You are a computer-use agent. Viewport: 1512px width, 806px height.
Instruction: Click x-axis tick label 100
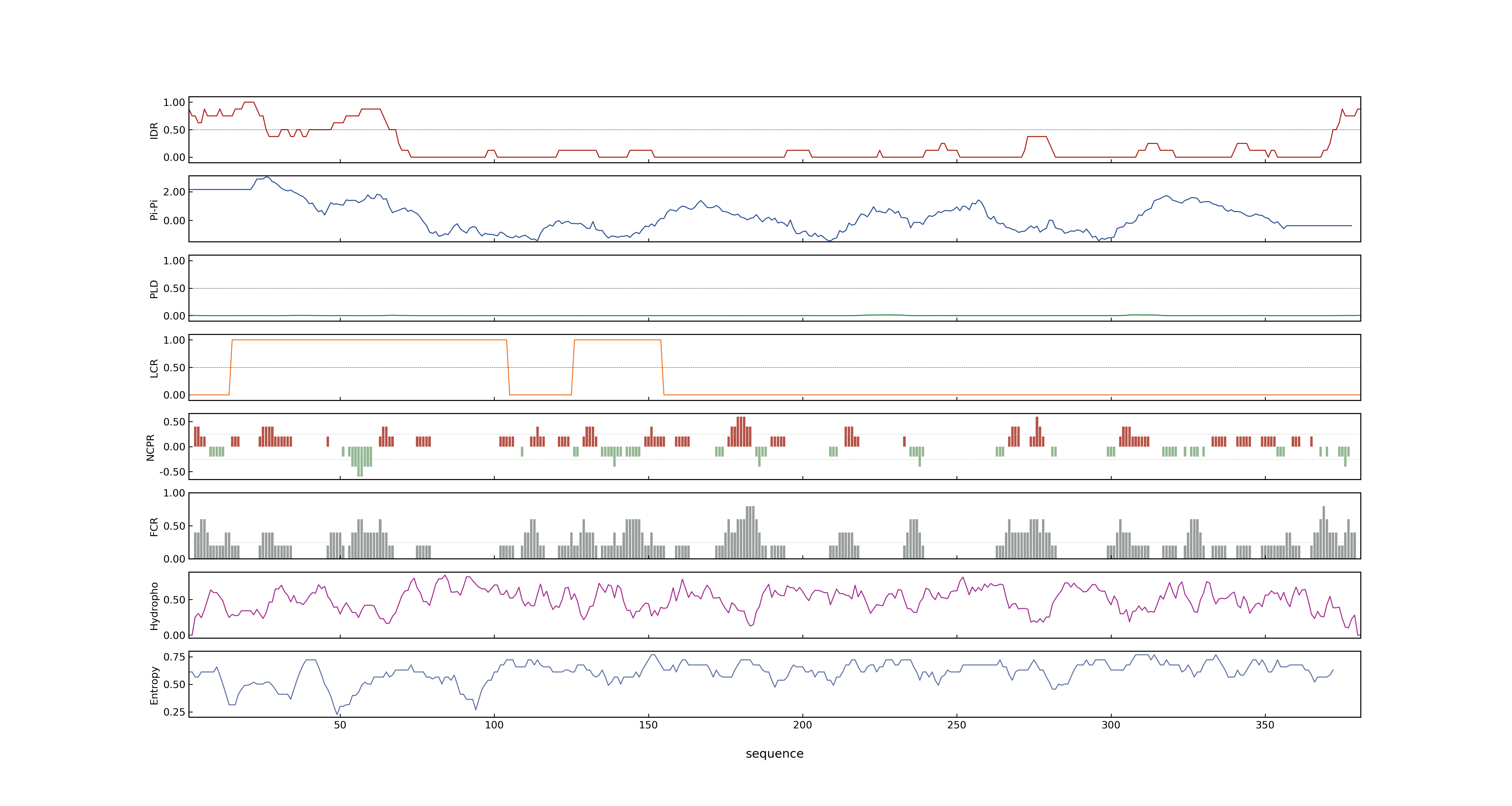click(x=494, y=725)
